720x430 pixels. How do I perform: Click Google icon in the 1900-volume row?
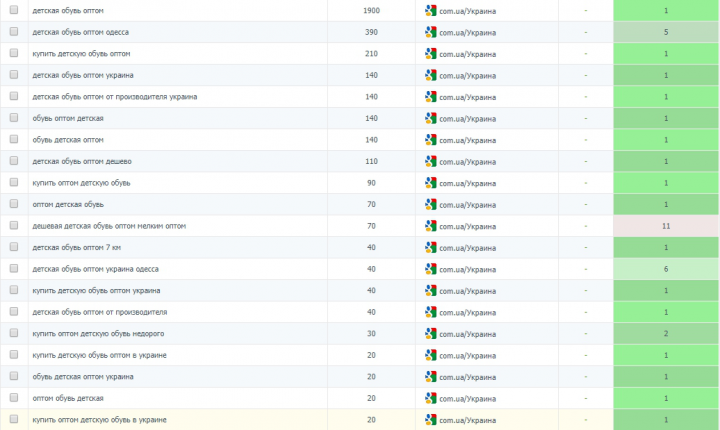pos(430,11)
